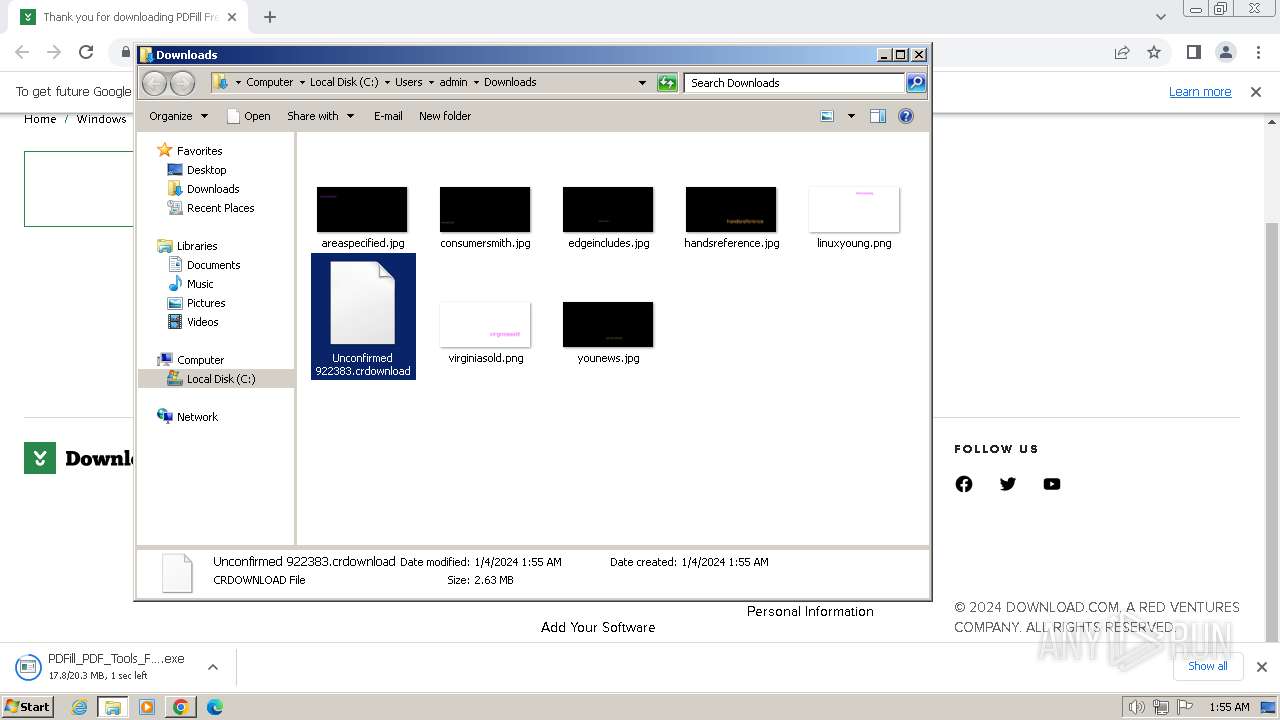Click Learn more link in Chrome infobar
The height and width of the screenshot is (720, 1280).
(1200, 92)
